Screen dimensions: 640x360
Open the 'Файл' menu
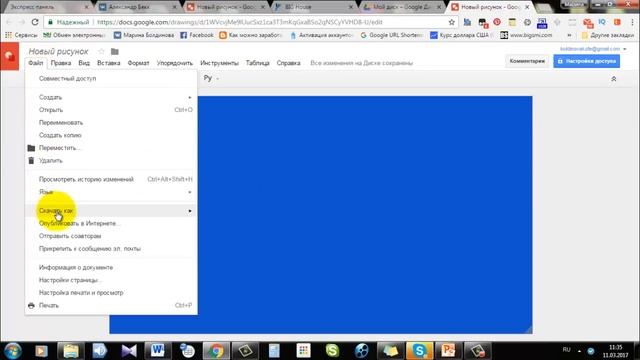click(36, 63)
